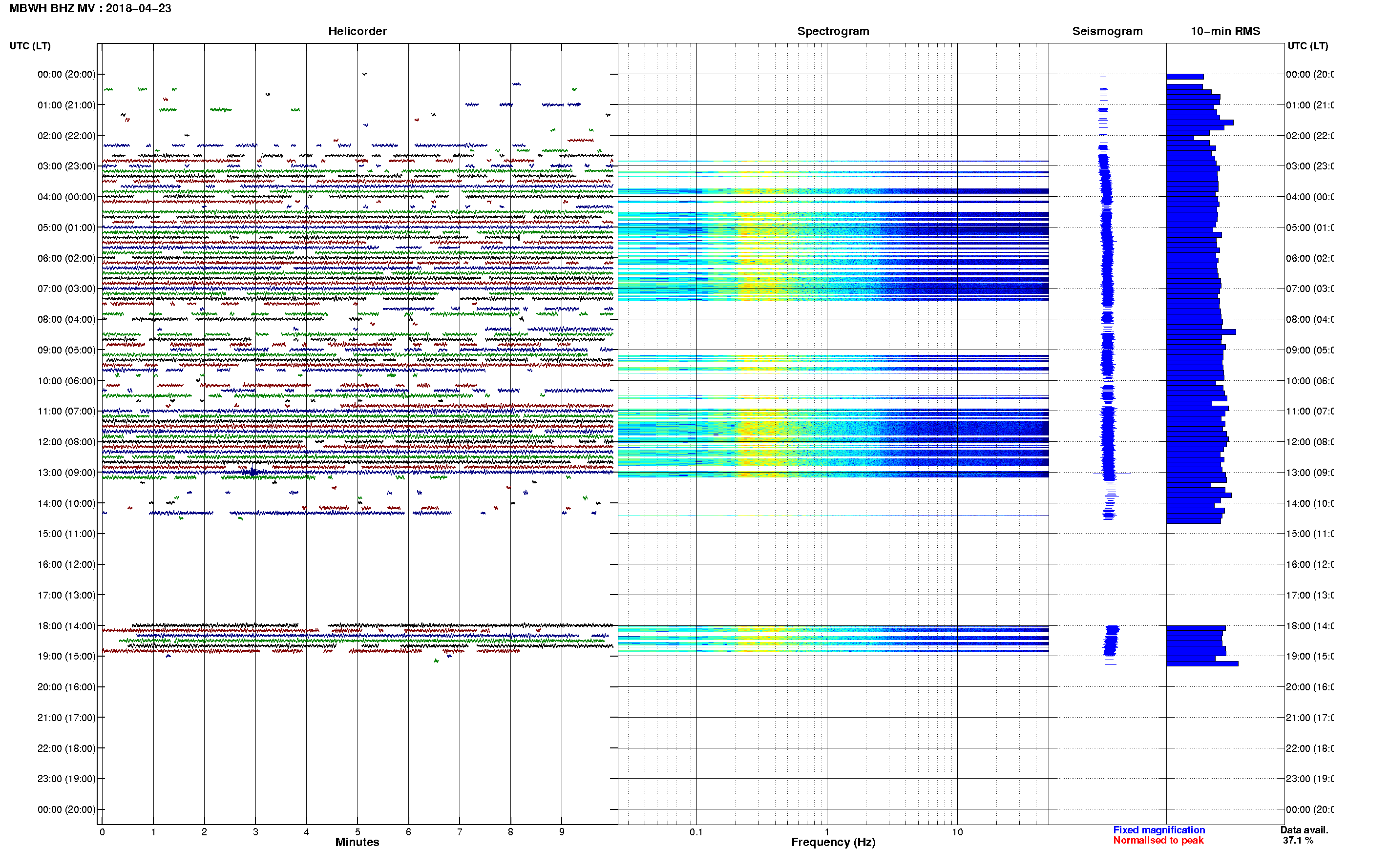Image resolution: width=1389 pixels, height=868 pixels.
Task: Click the left '19:00 (15:00)' time label
Action: (66, 656)
